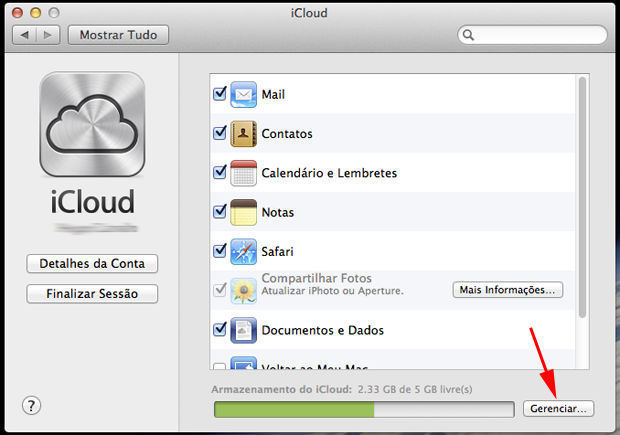Image resolution: width=620 pixels, height=435 pixels.
Task: Click the Mostrar Tudo button
Action: click(x=118, y=35)
